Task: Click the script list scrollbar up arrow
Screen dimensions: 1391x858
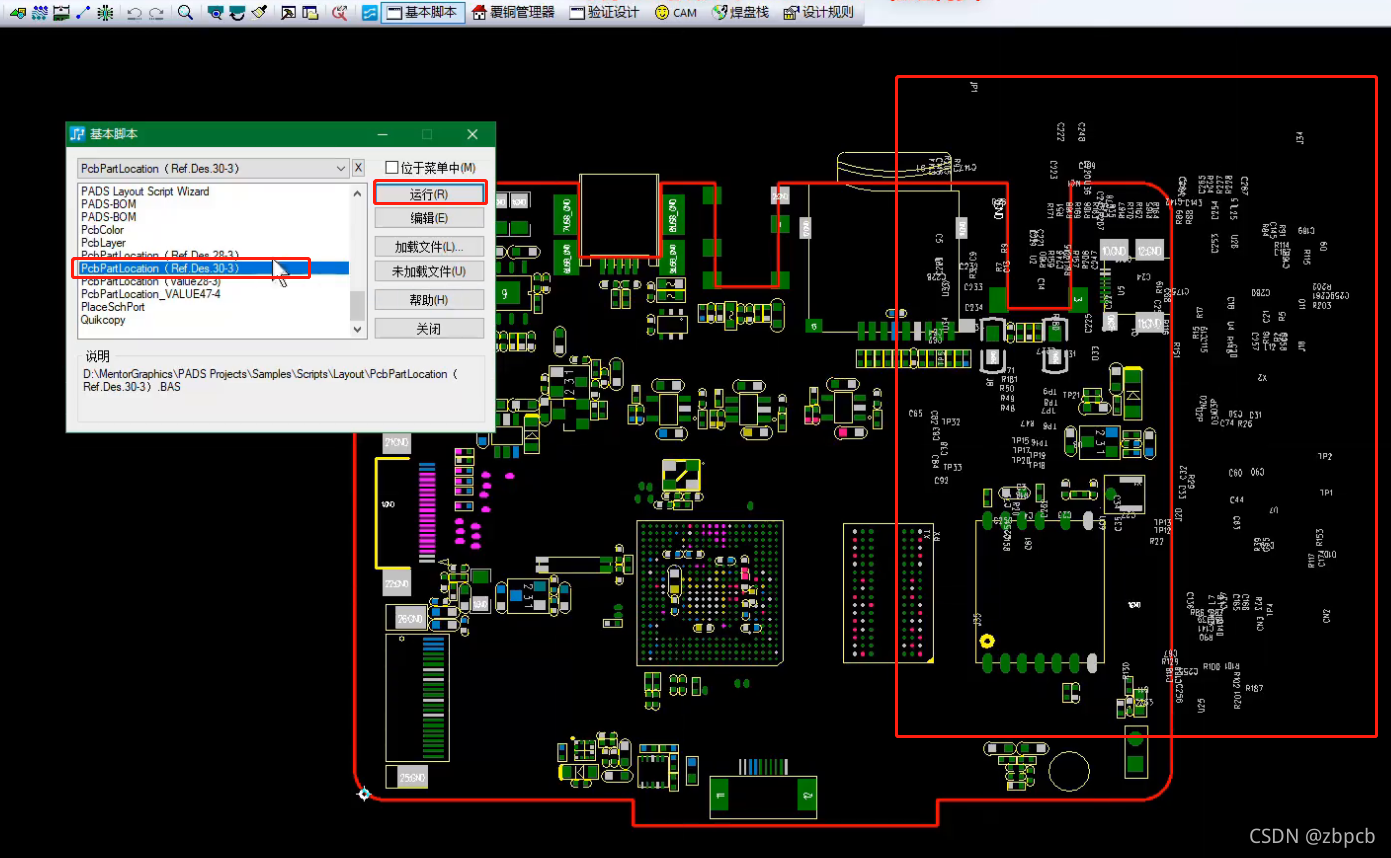Action: (358, 193)
